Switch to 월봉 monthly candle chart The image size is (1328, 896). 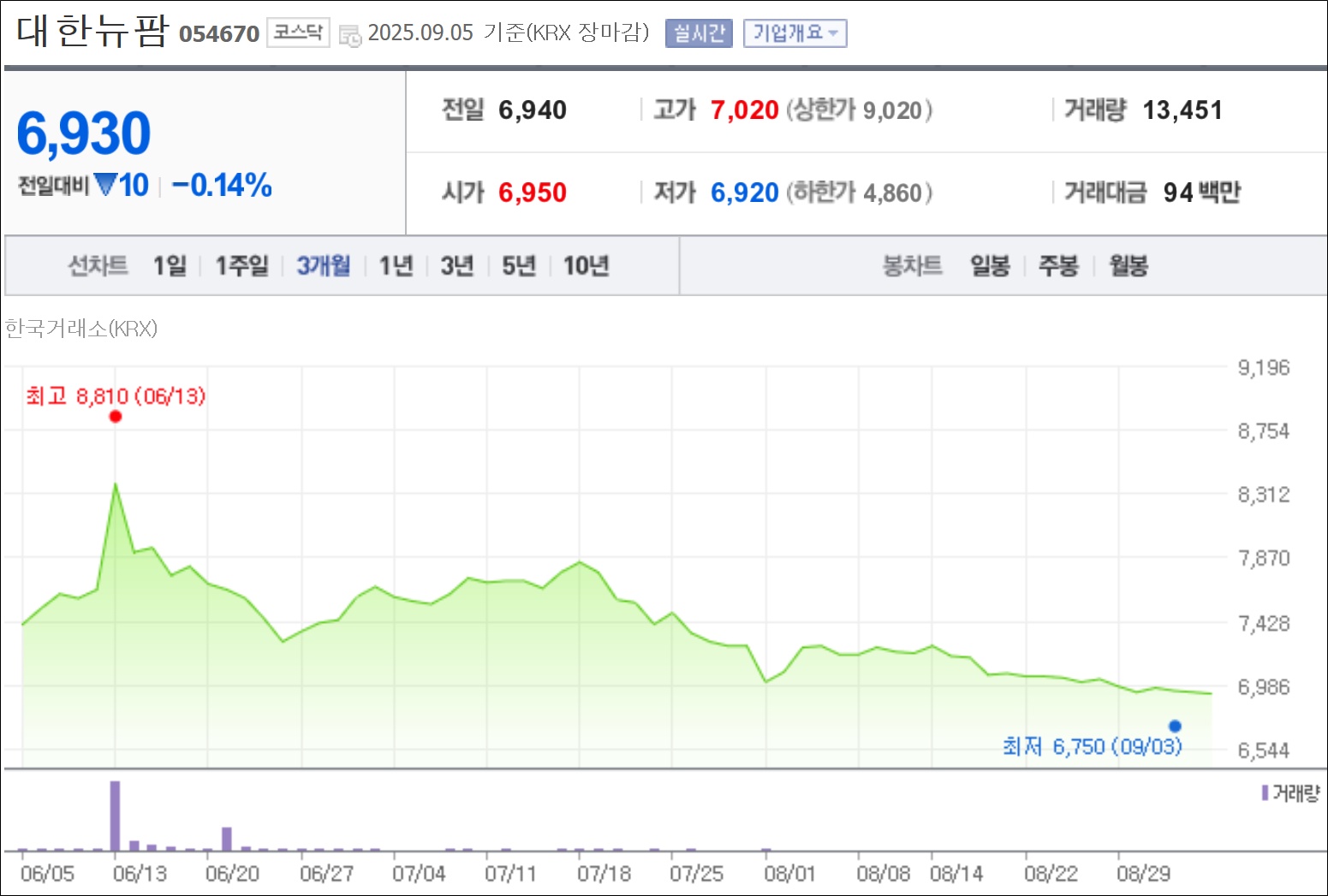(1129, 266)
